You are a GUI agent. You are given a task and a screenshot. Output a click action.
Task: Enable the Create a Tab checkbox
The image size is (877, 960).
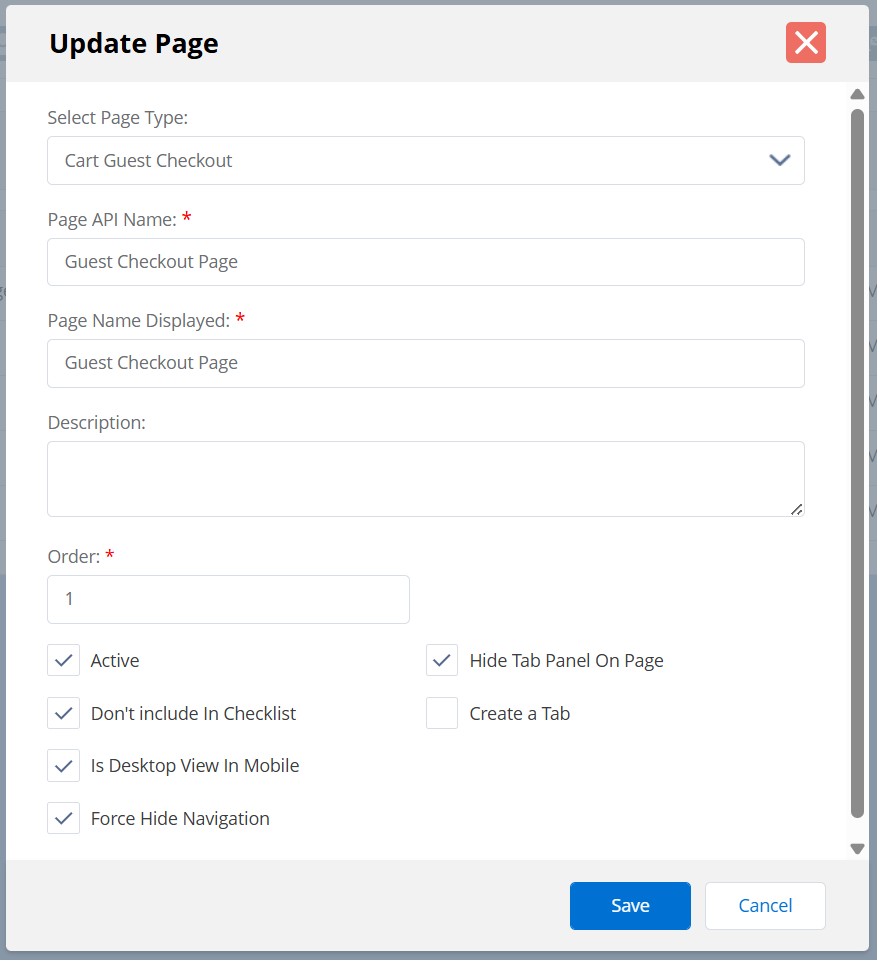pyautogui.click(x=442, y=714)
